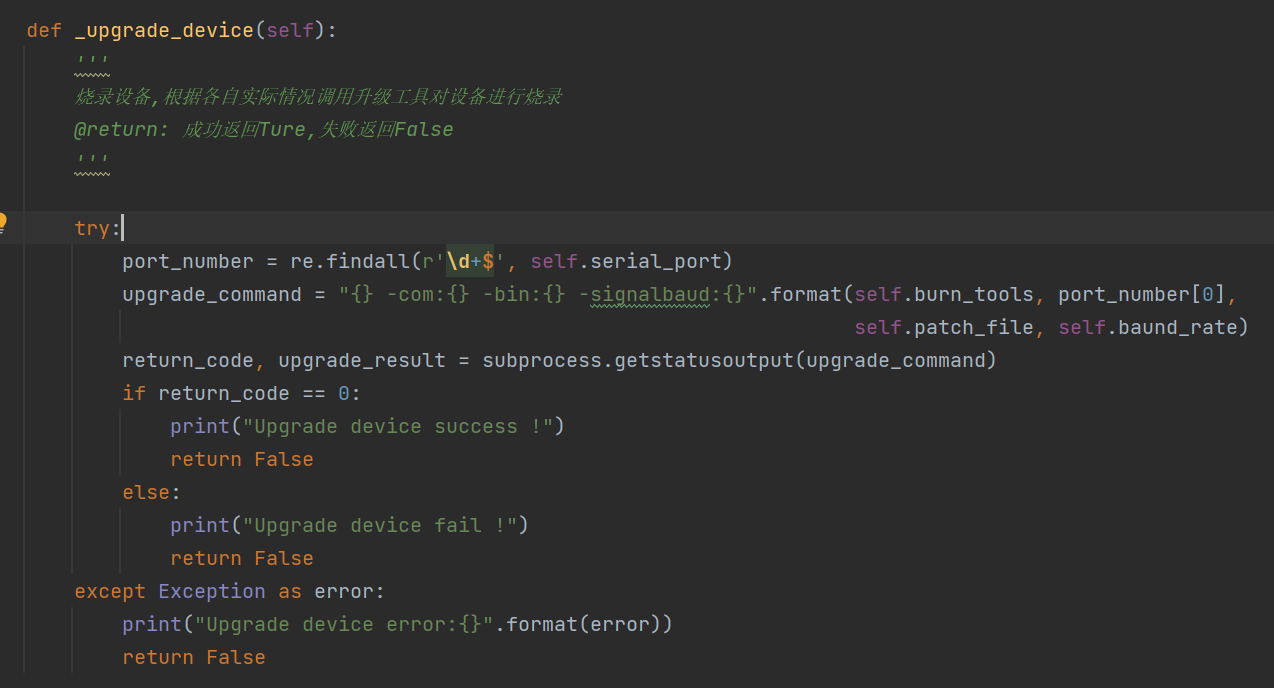Click the "Upgrade device error:{}" string
This screenshot has width=1274, height=688.
pyautogui.click(x=344, y=624)
